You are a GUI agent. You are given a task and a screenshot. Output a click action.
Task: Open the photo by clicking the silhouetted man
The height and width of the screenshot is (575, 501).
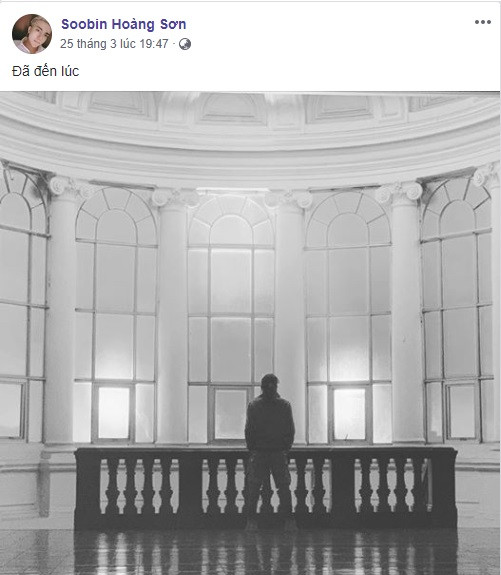[x=270, y=451]
